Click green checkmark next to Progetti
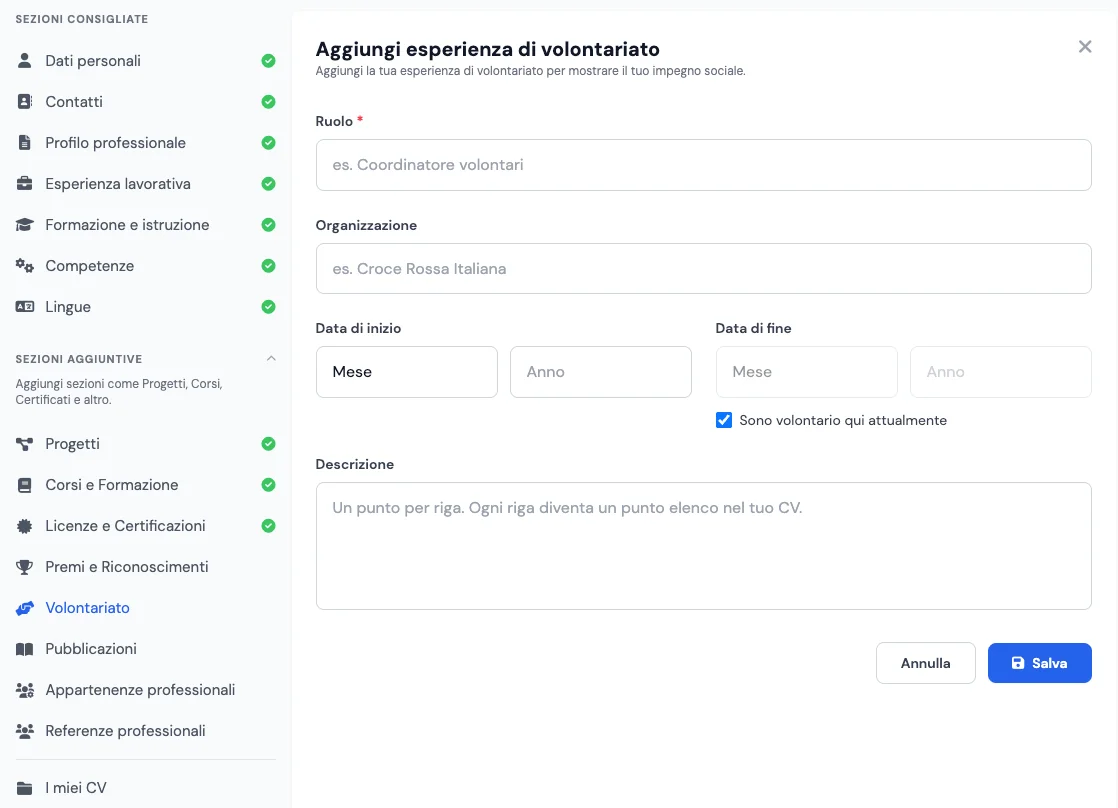1118x808 pixels. (x=268, y=444)
